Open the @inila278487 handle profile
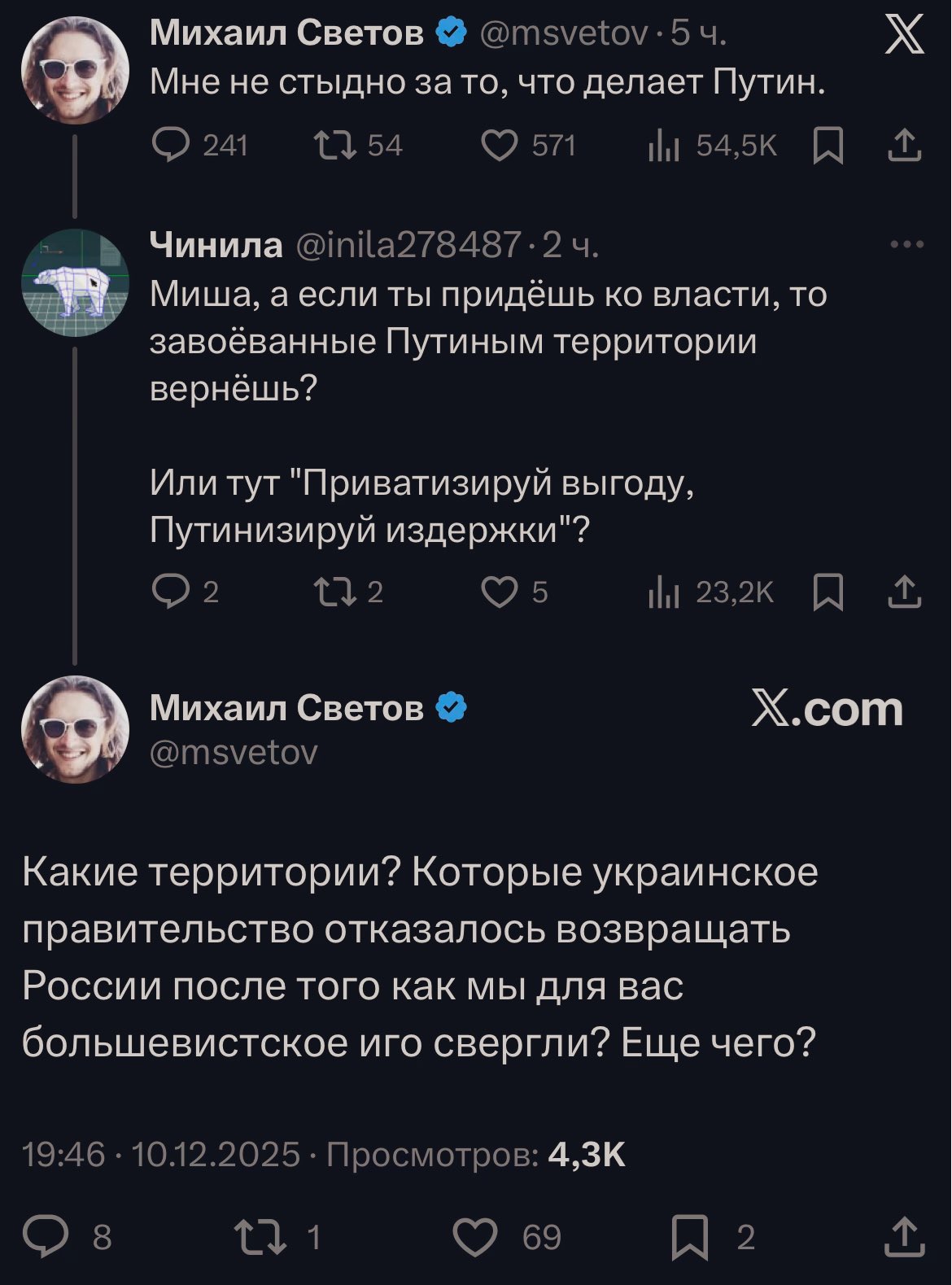Screen dimensions: 952x1285 [408, 244]
